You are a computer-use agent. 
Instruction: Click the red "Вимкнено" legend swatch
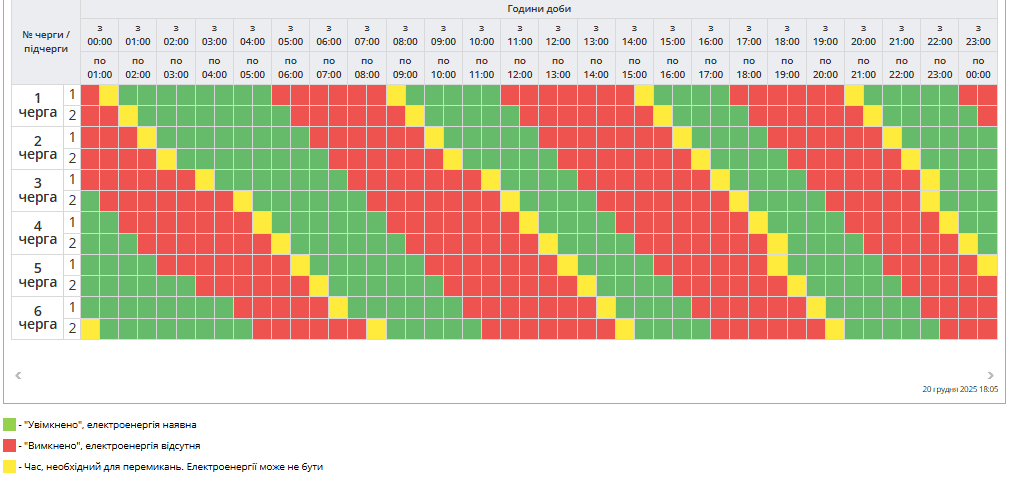pyautogui.click(x=10, y=445)
